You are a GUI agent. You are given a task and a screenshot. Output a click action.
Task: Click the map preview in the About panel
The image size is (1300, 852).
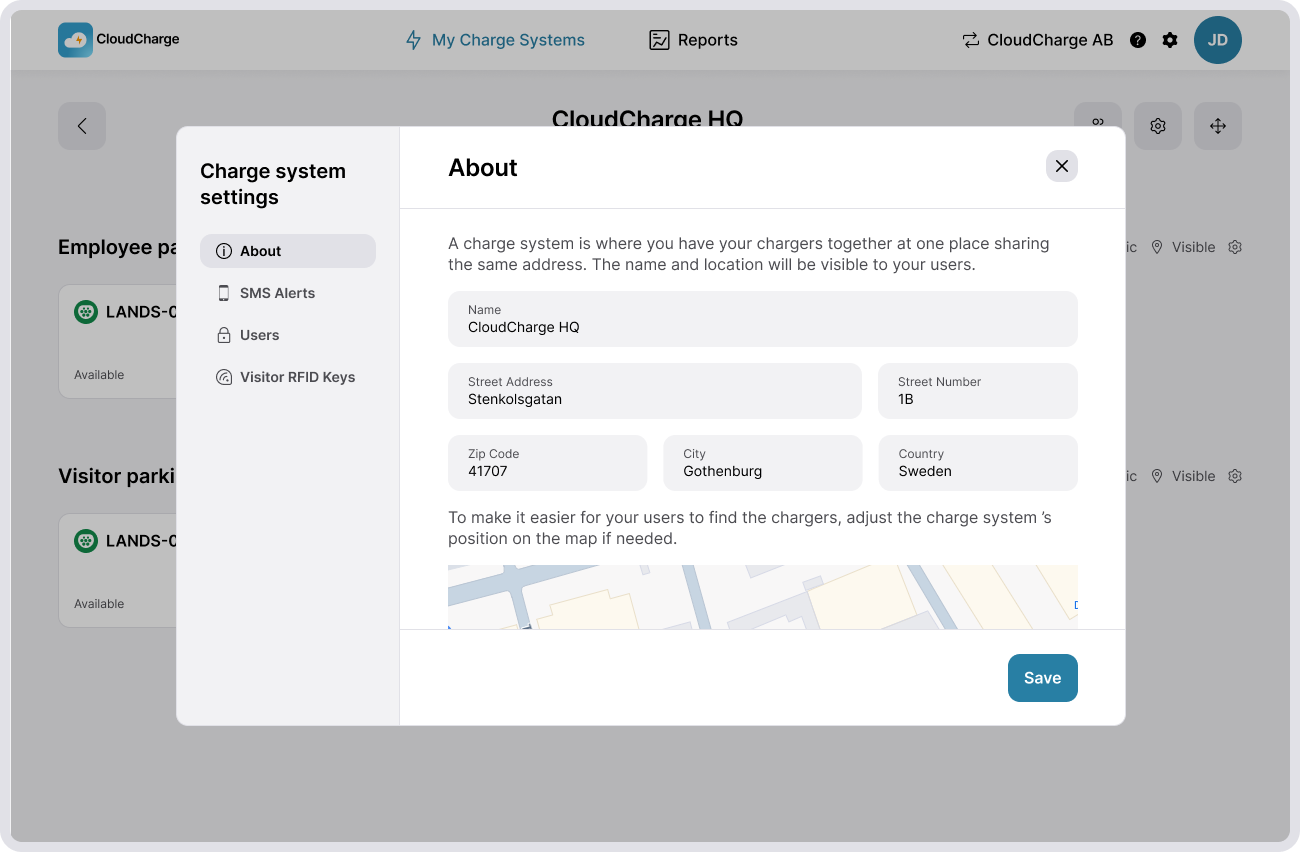pyautogui.click(x=763, y=597)
